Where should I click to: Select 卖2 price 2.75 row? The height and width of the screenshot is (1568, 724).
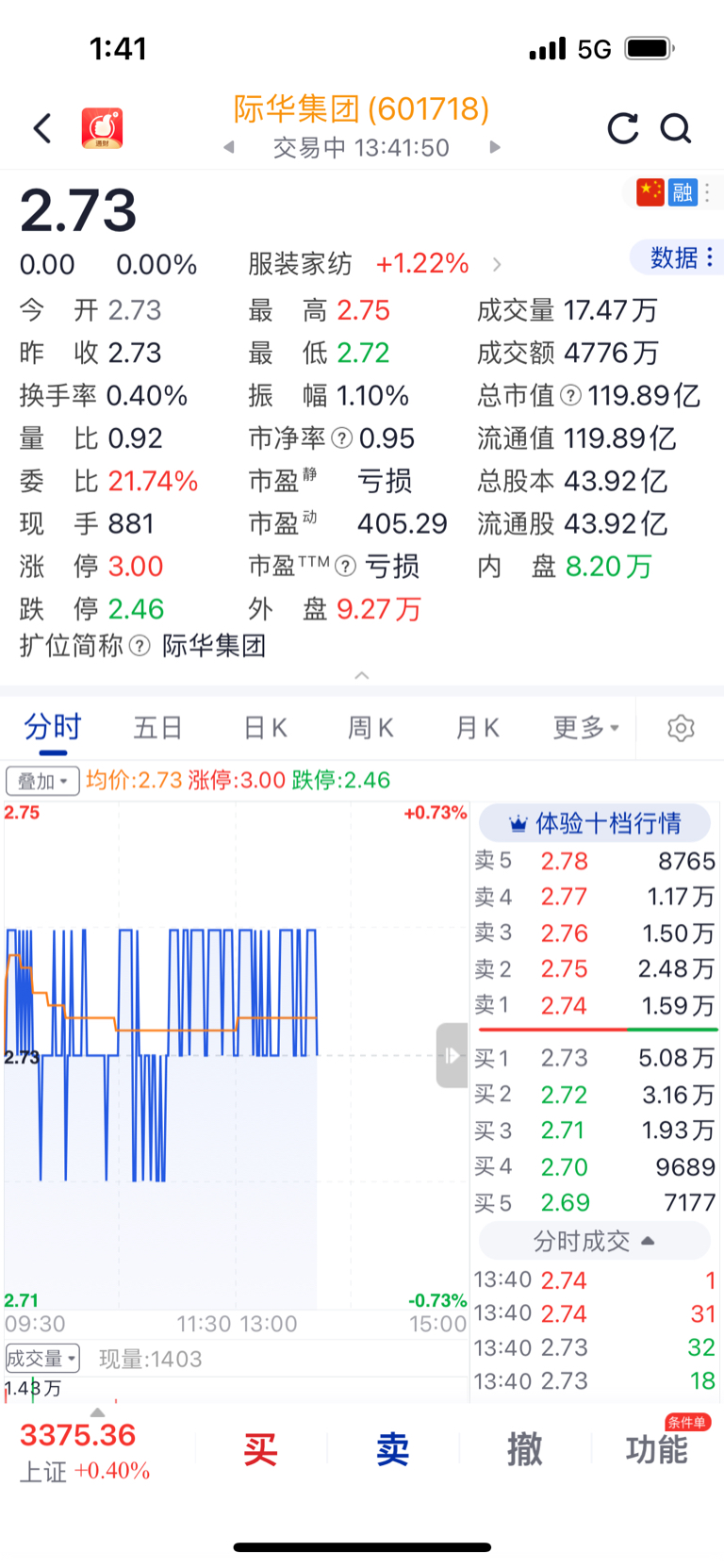595,969
